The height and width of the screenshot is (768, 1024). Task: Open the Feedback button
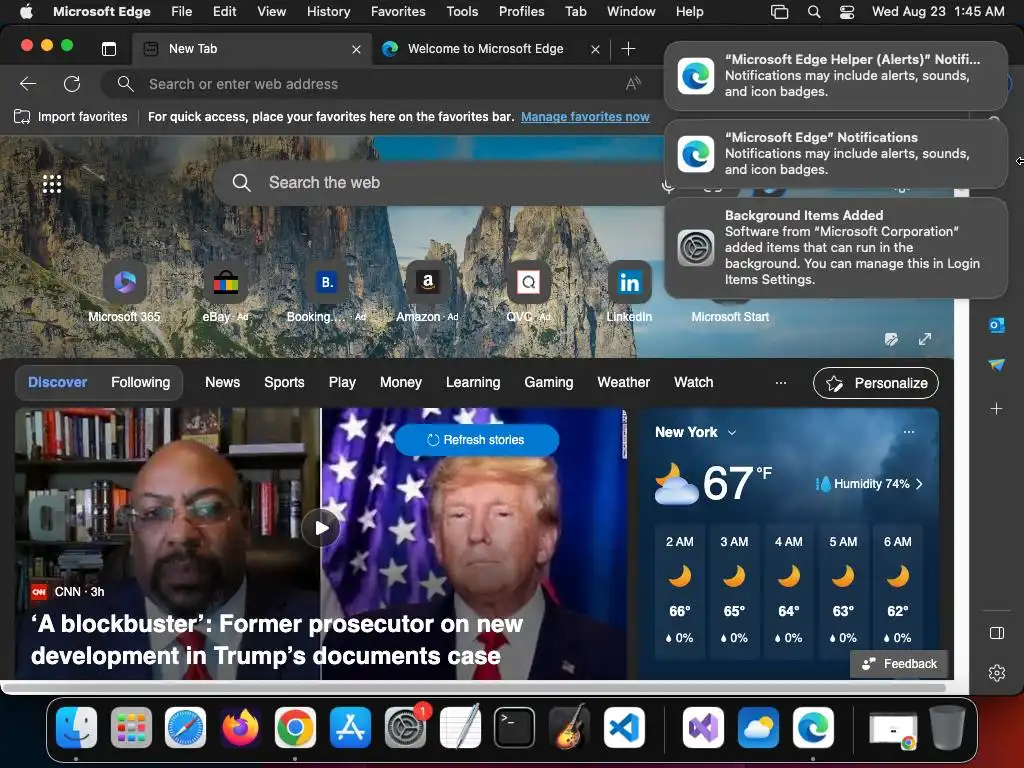[899, 664]
